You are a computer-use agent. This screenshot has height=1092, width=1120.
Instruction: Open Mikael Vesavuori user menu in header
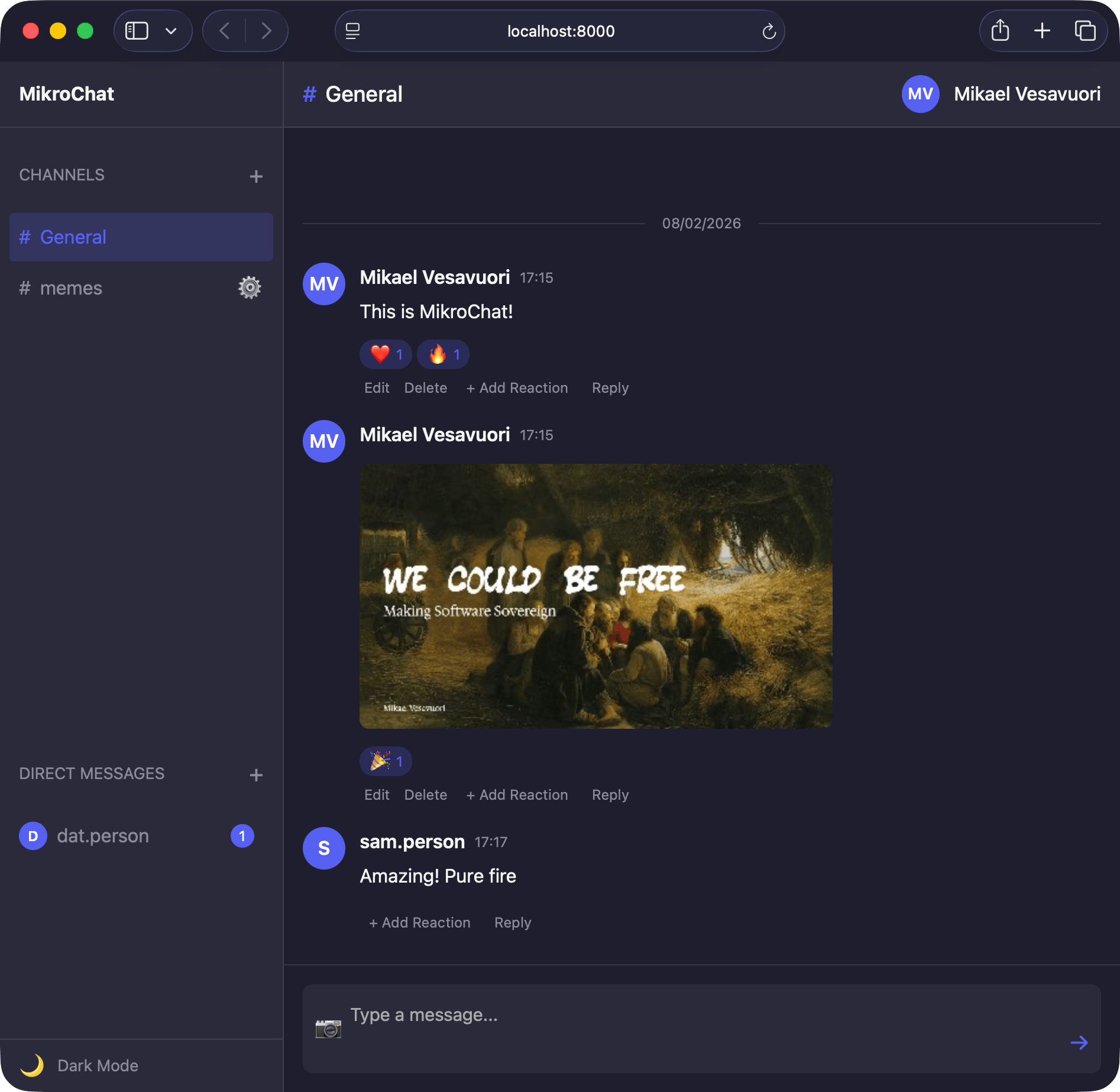point(1001,94)
